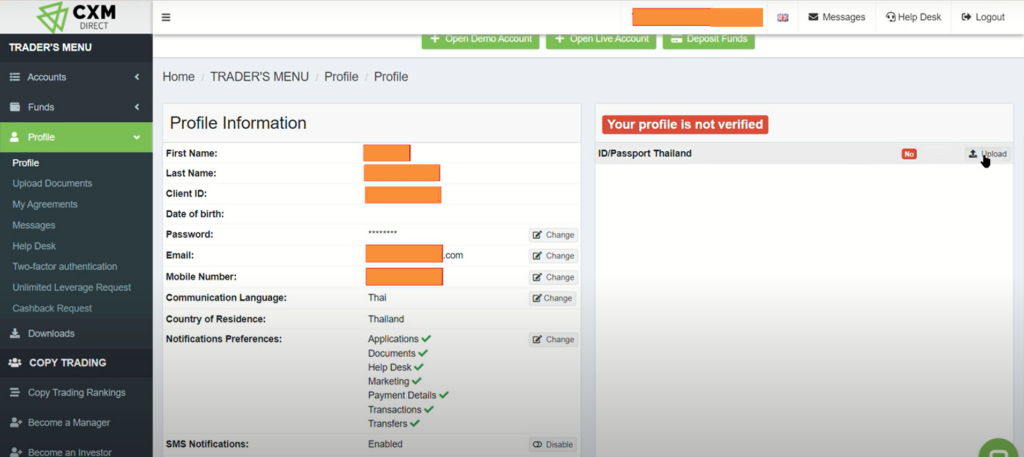Click TRADER'S MENU breadcrumb link
Image resolution: width=1024 pixels, height=457 pixels.
click(259, 77)
